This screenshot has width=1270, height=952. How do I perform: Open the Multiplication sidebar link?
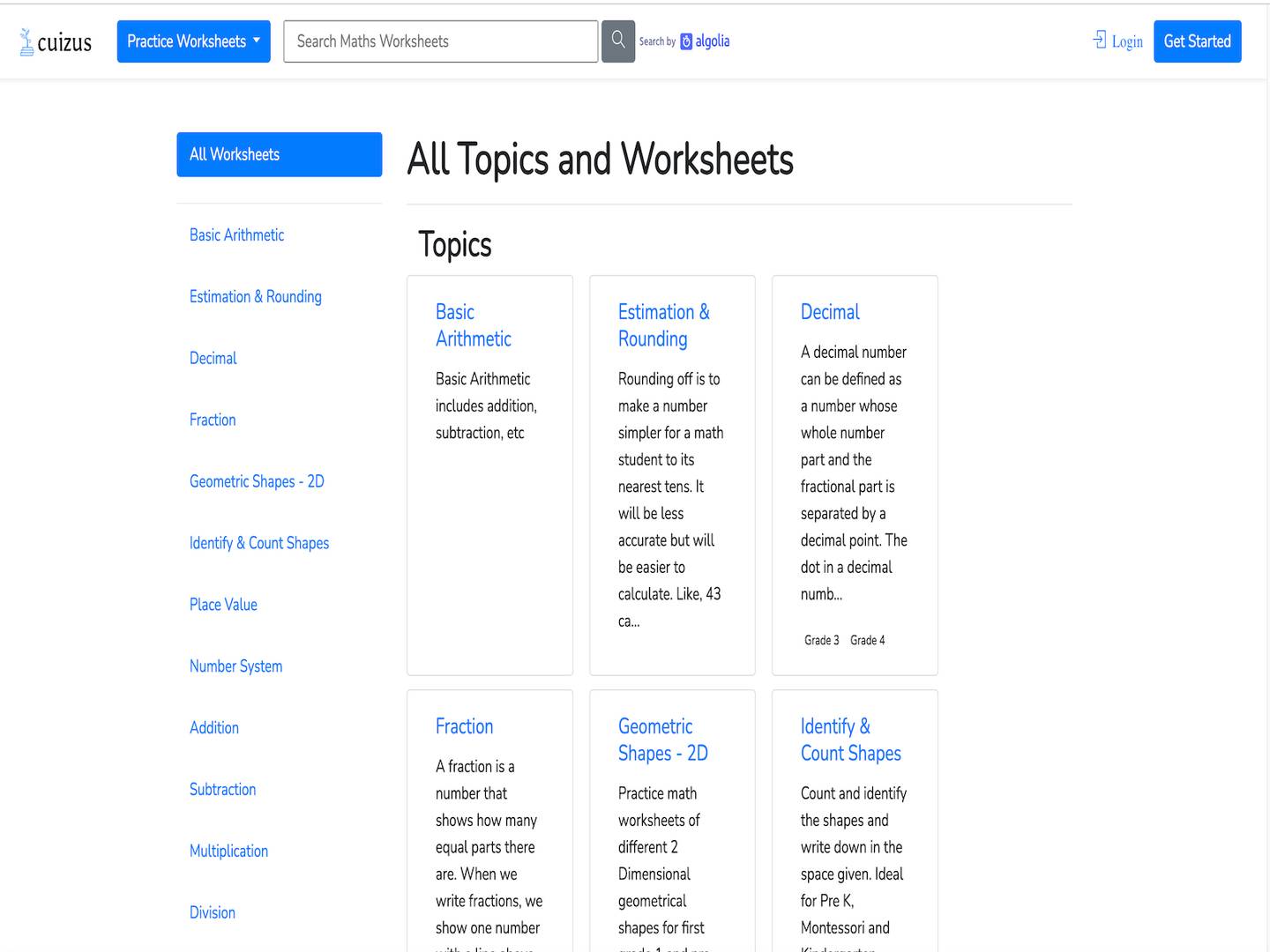tap(228, 852)
